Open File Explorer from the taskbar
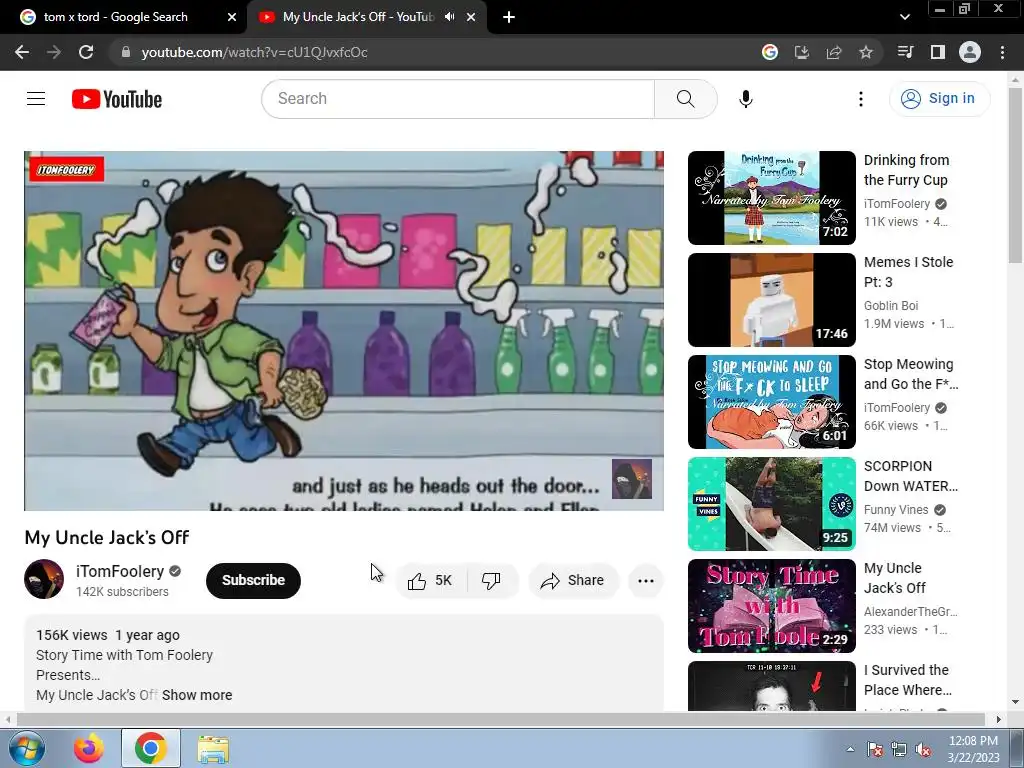 point(213,748)
